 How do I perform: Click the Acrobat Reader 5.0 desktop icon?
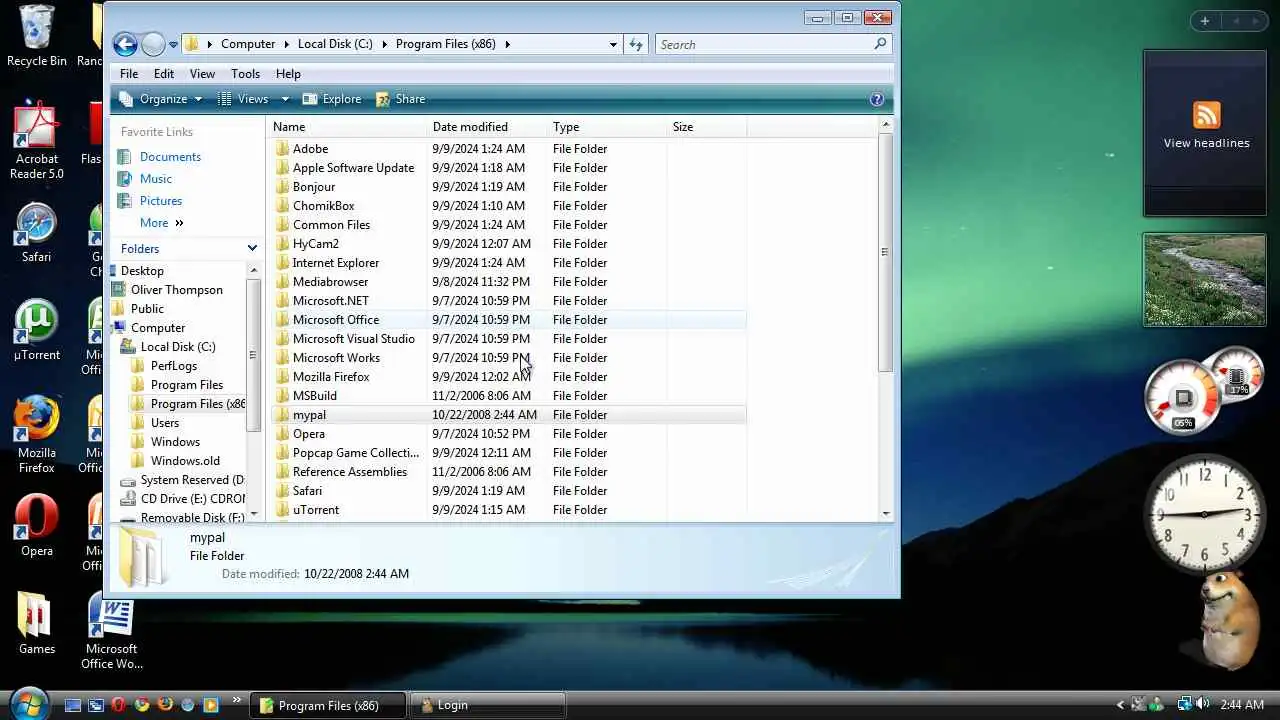(36, 141)
